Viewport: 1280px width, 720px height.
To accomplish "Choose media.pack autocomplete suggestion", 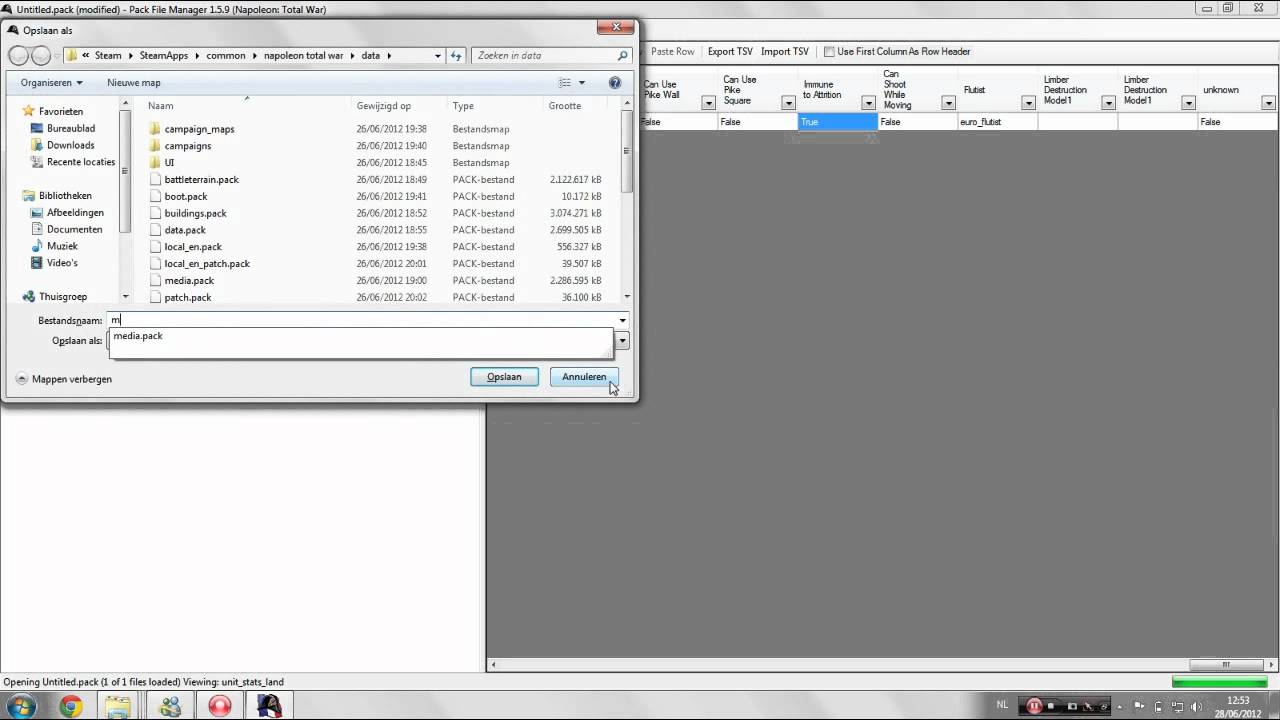I will tap(138, 336).
